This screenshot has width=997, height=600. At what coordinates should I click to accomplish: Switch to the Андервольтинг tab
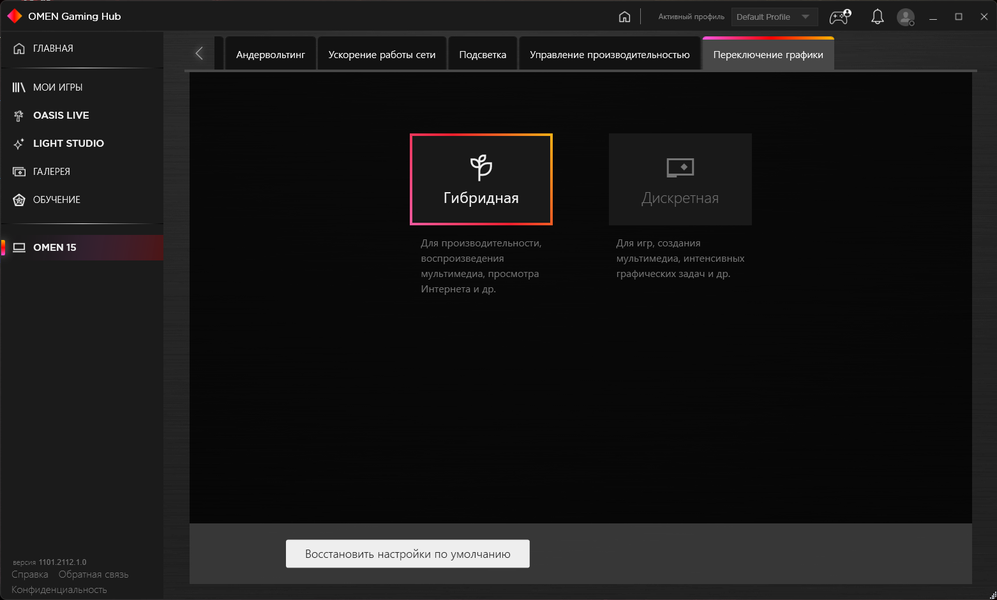[x=270, y=55]
